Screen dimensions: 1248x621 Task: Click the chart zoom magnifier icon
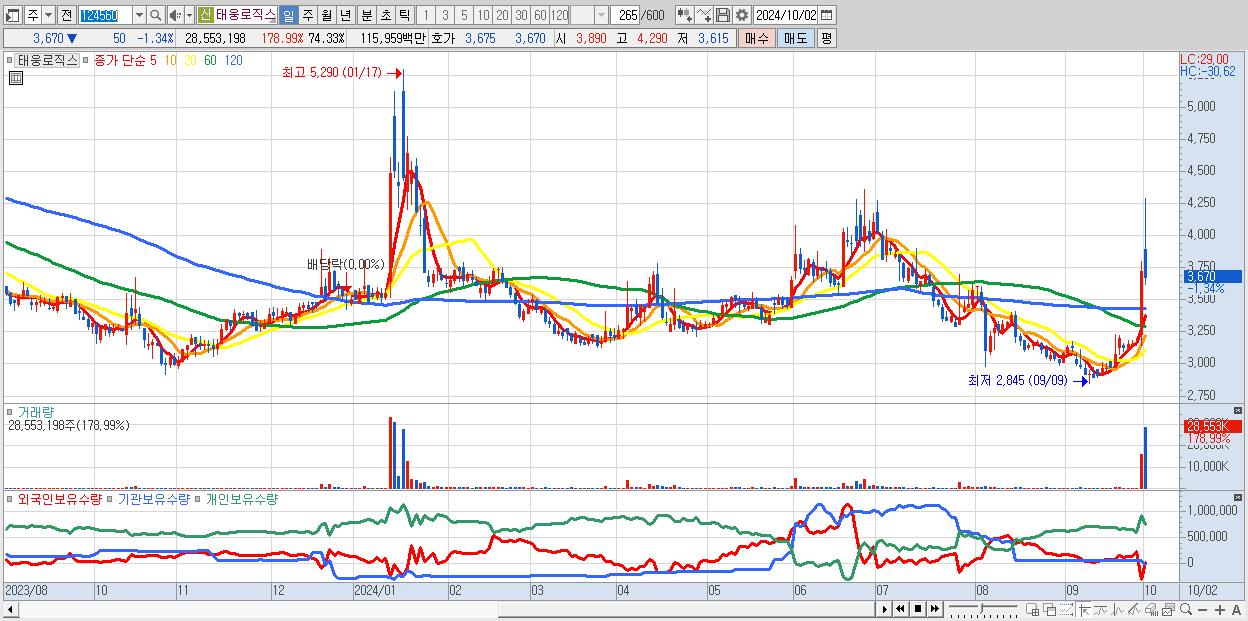click(x=1186, y=609)
